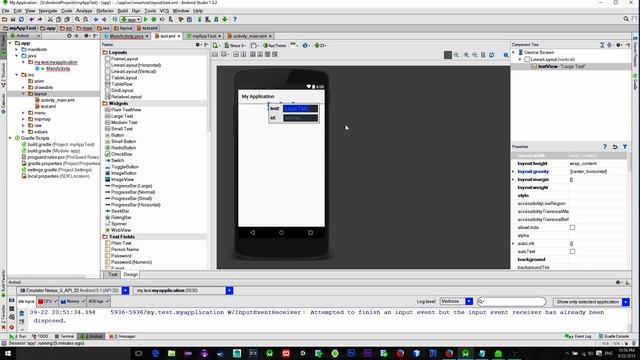Switch to activity_main.xml editor tab

point(249,36)
